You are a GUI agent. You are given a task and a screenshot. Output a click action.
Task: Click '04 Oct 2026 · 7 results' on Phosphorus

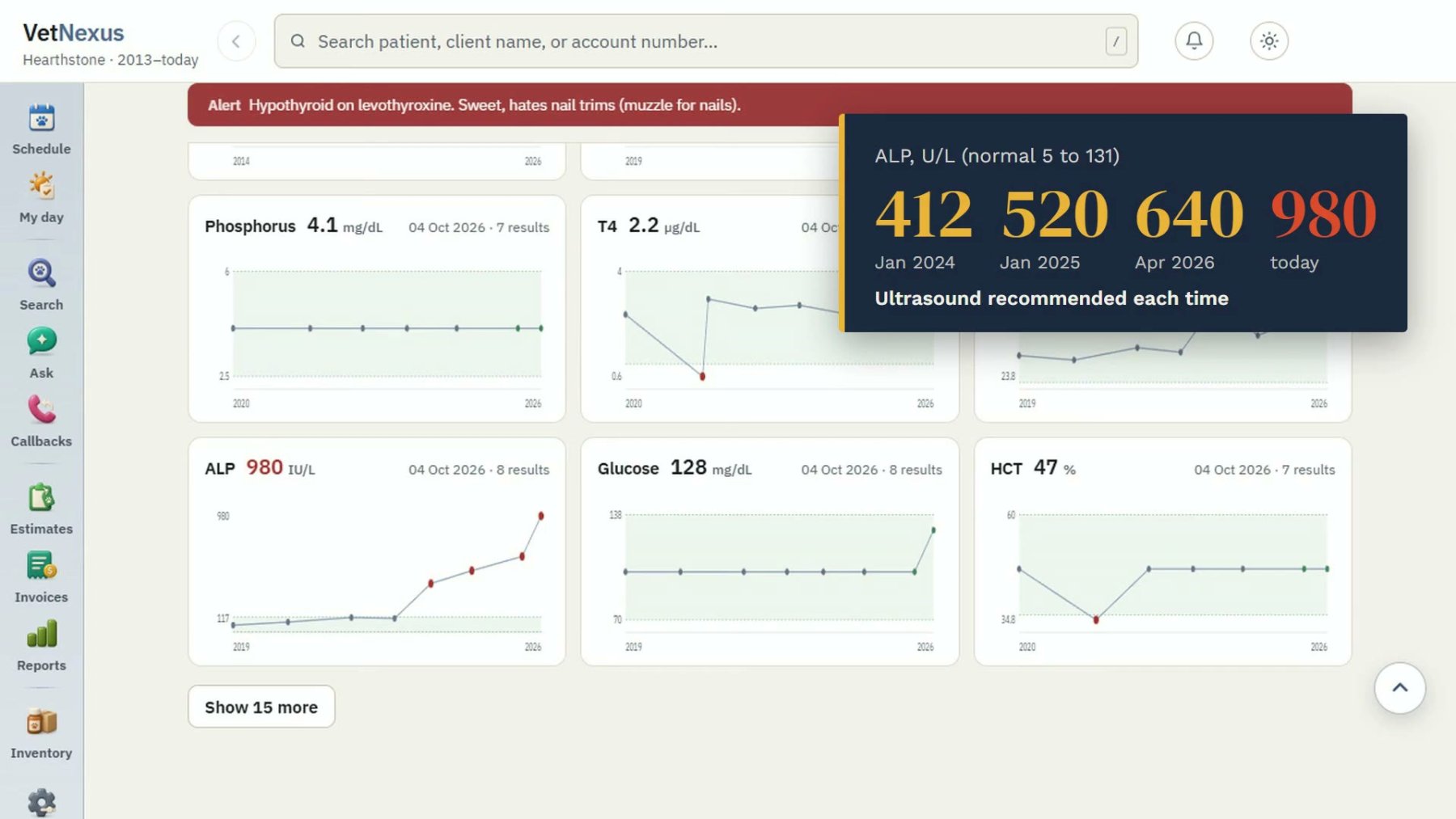(x=479, y=228)
